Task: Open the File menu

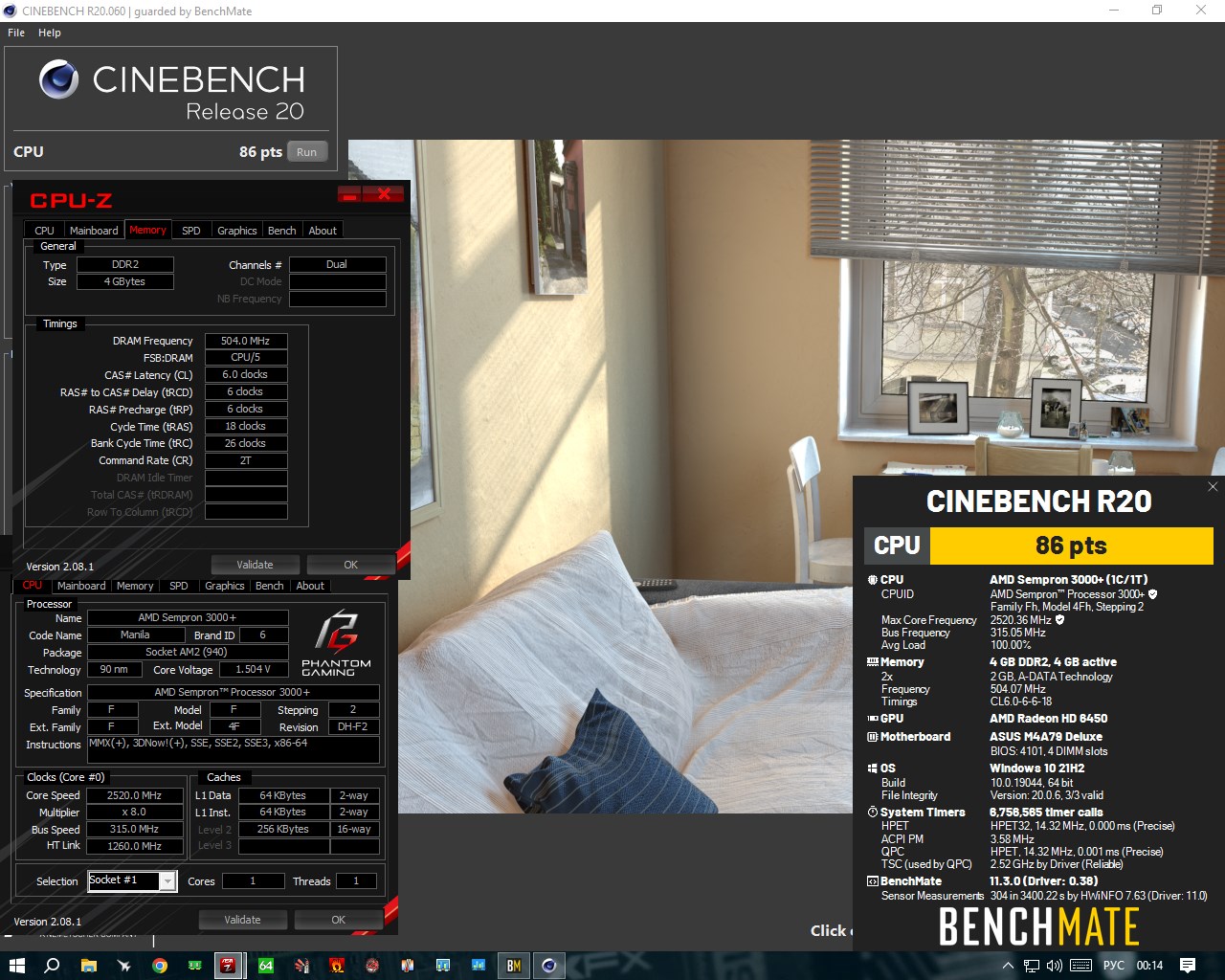Action: (x=16, y=33)
